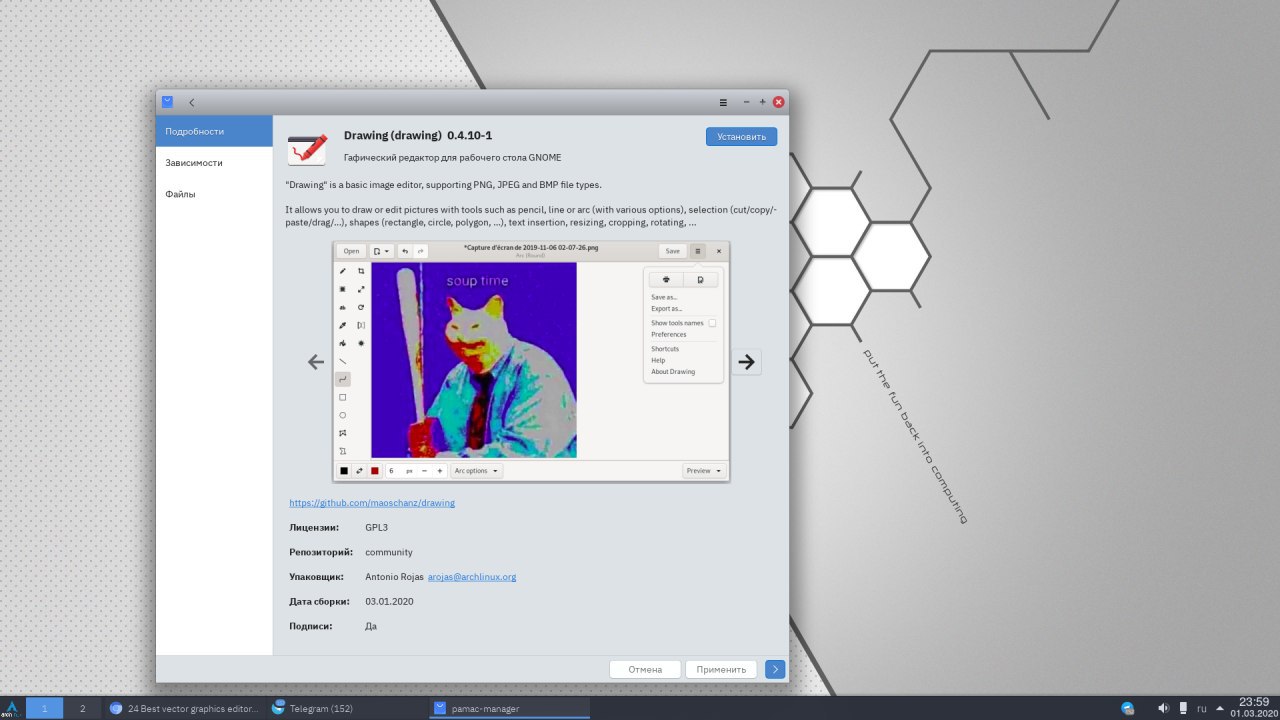Screen dimensions: 1280x720
Task: Open the Axyl start menu in taskbar
Action: pos(12,709)
